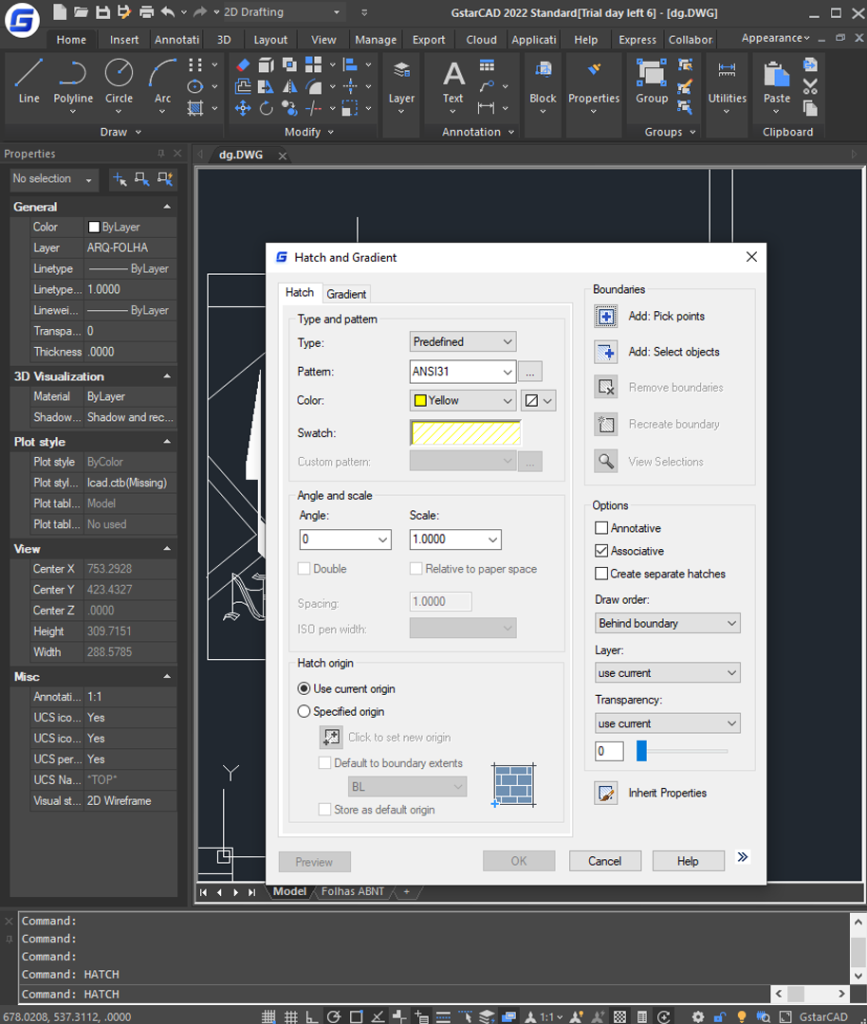Collapse the Plot style section
867x1024 pixels.
(x=167, y=441)
